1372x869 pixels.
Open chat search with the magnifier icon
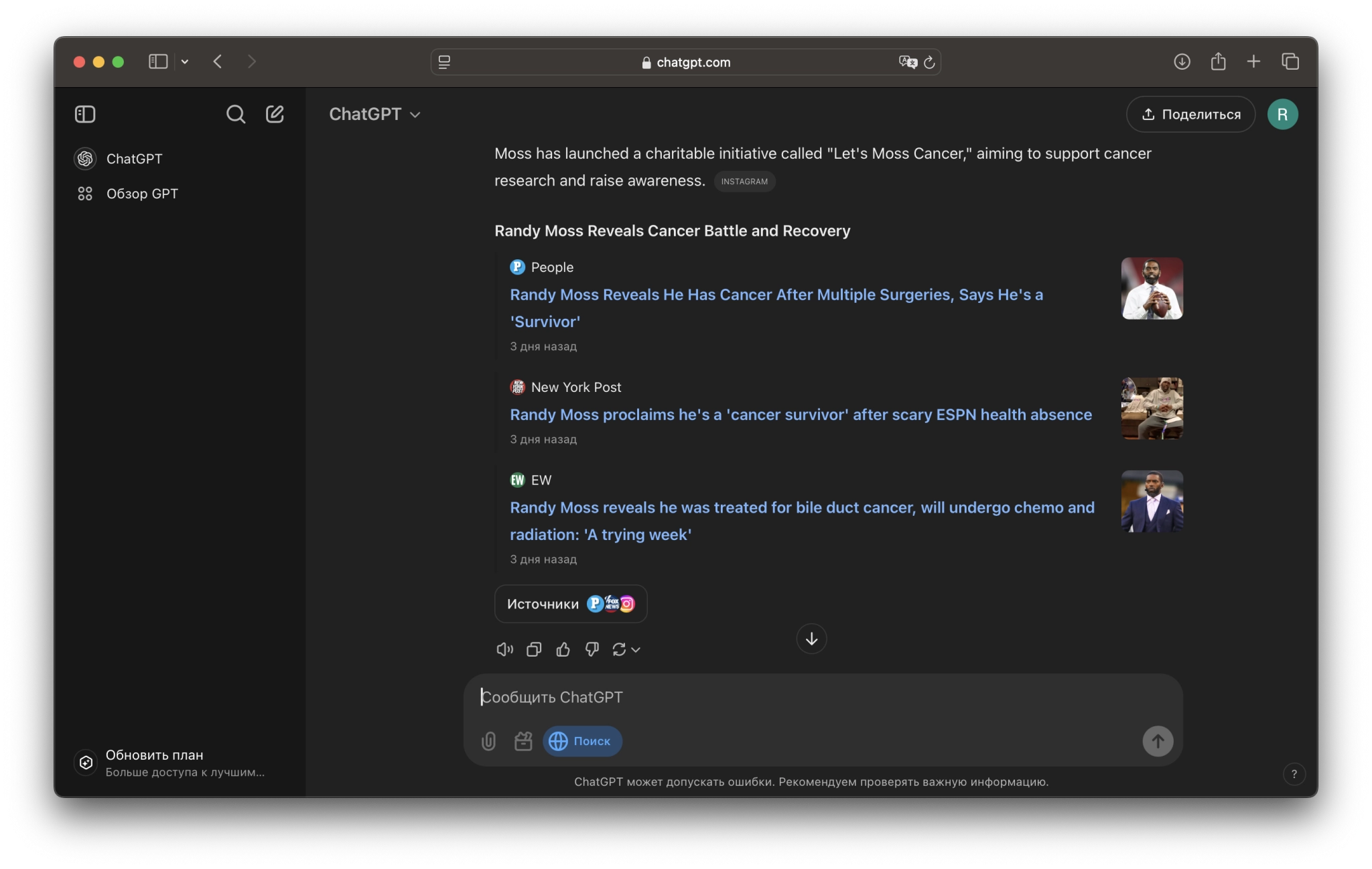pos(235,115)
